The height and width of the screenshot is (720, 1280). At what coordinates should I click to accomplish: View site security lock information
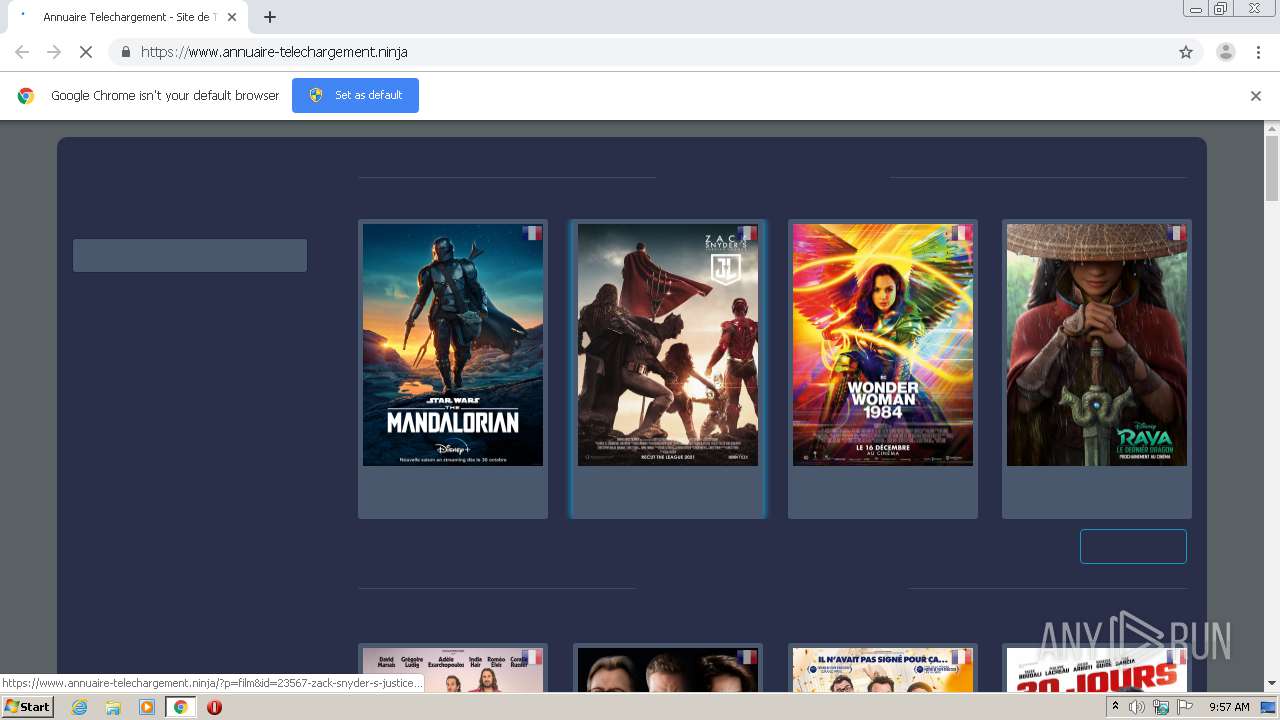coord(125,52)
